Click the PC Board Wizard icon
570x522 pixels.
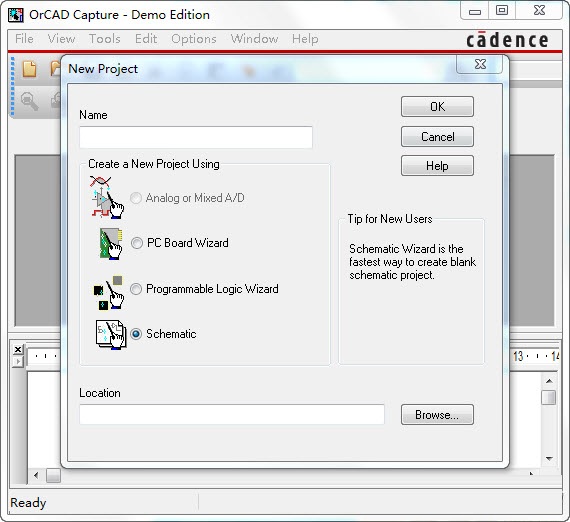[111, 244]
